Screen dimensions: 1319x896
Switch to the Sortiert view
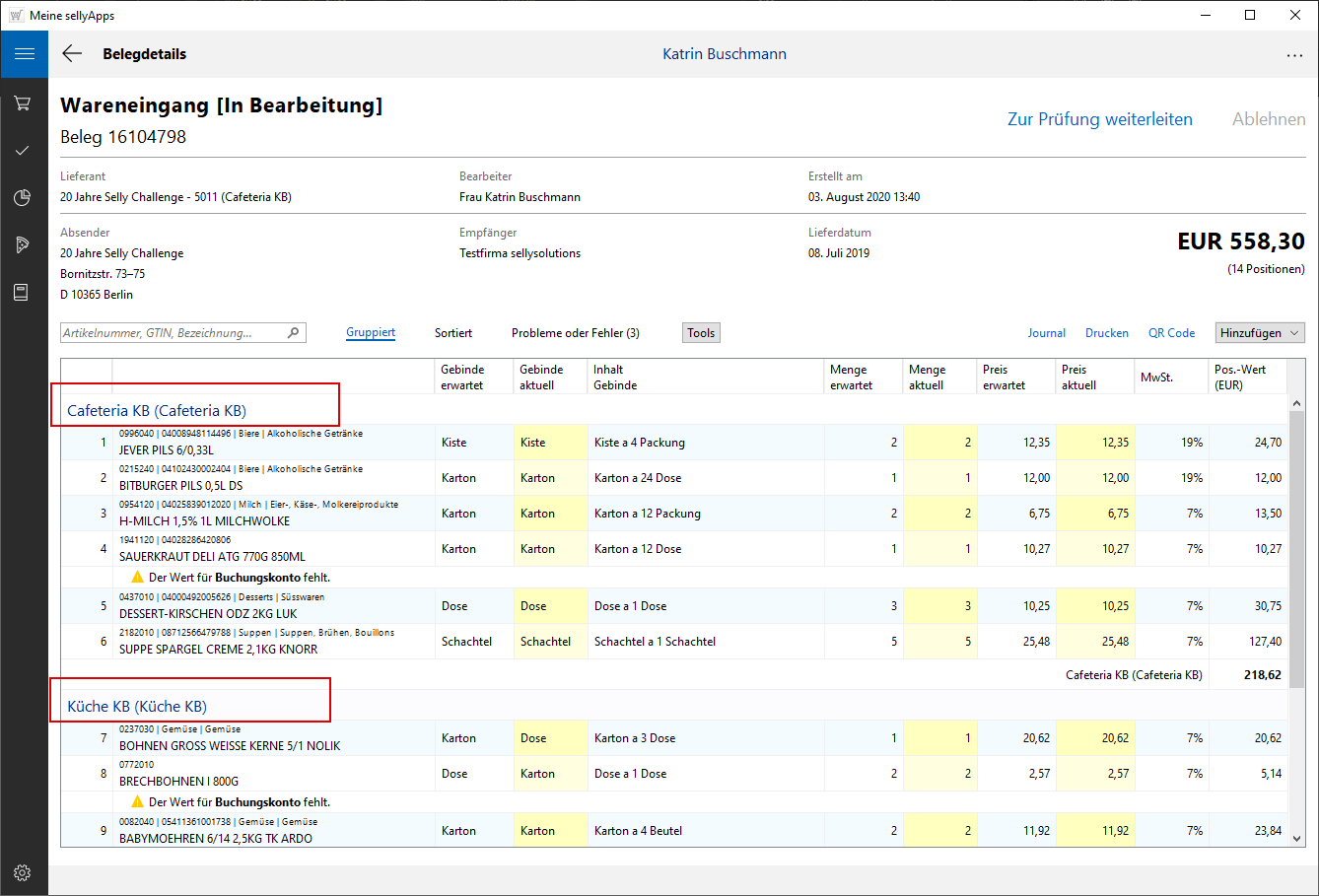pyautogui.click(x=453, y=333)
